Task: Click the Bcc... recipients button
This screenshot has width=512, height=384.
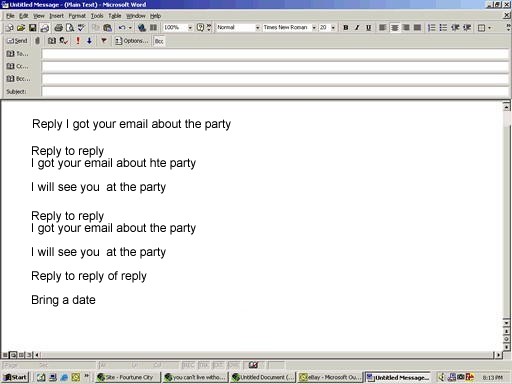Action: 18,79
